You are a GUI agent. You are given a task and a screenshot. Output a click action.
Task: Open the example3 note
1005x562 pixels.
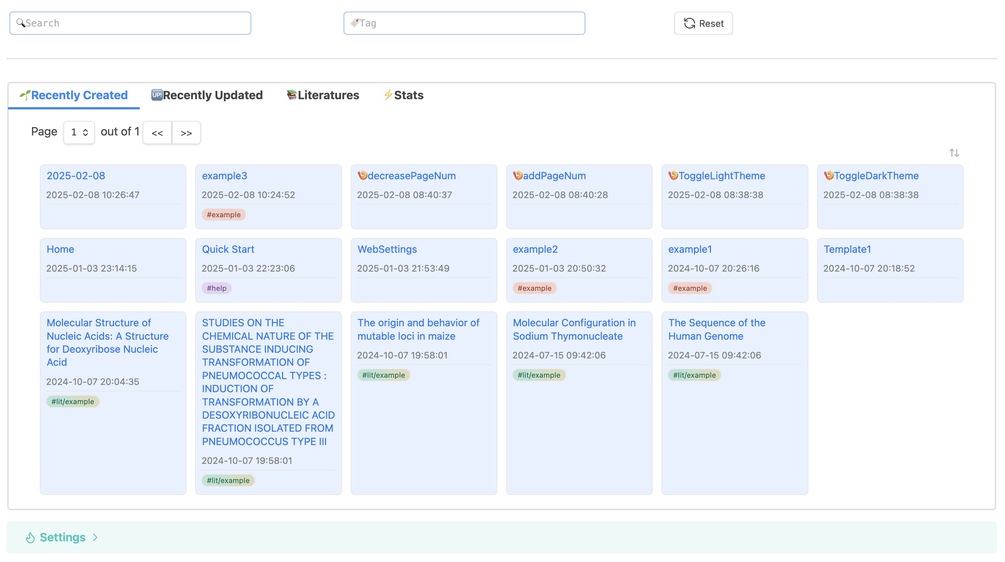click(x=224, y=176)
